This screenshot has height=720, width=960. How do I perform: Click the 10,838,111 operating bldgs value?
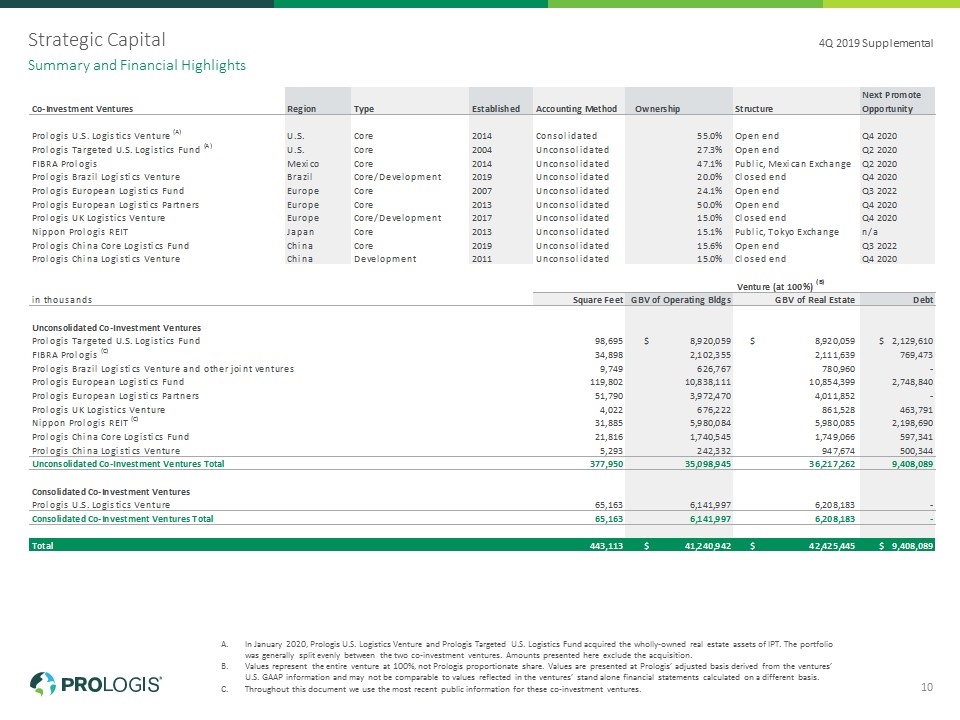707,382
